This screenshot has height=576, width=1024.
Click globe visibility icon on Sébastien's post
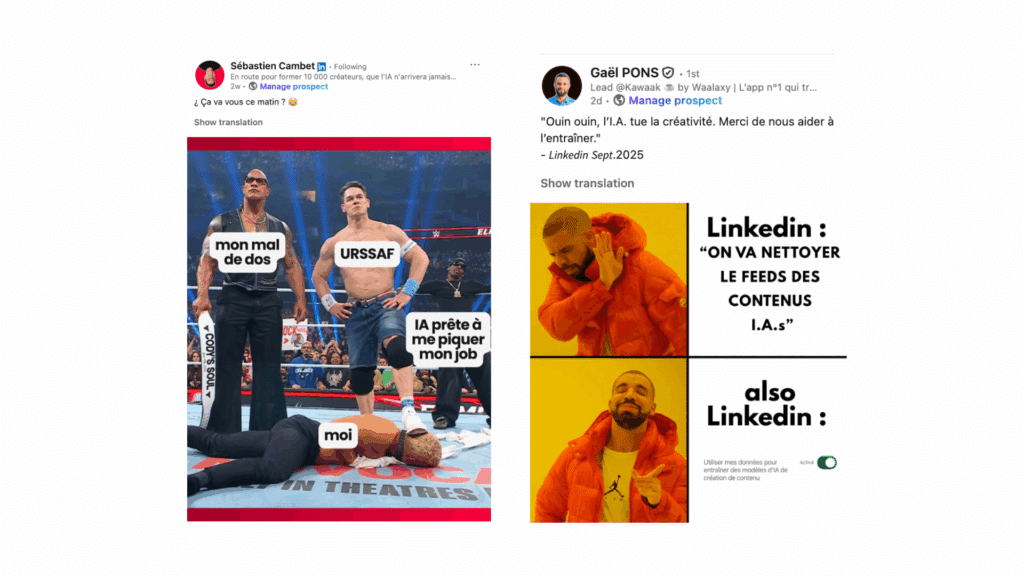pyautogui.click(x=253, y=86)
